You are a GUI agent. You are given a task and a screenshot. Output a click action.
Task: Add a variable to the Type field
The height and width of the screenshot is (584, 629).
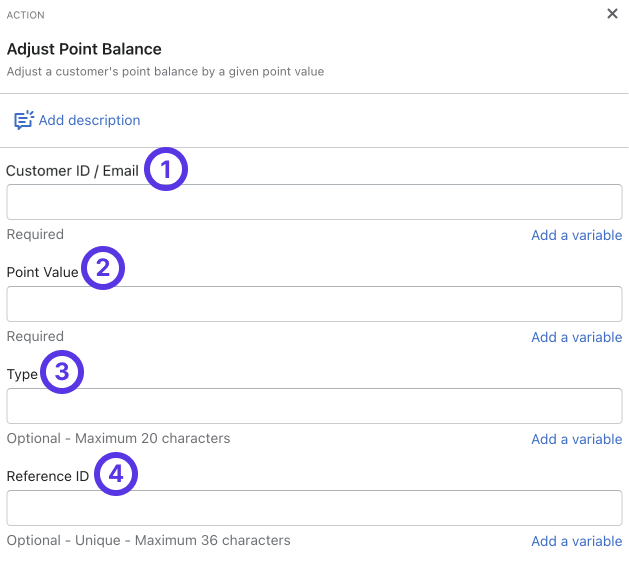point(576,439)
